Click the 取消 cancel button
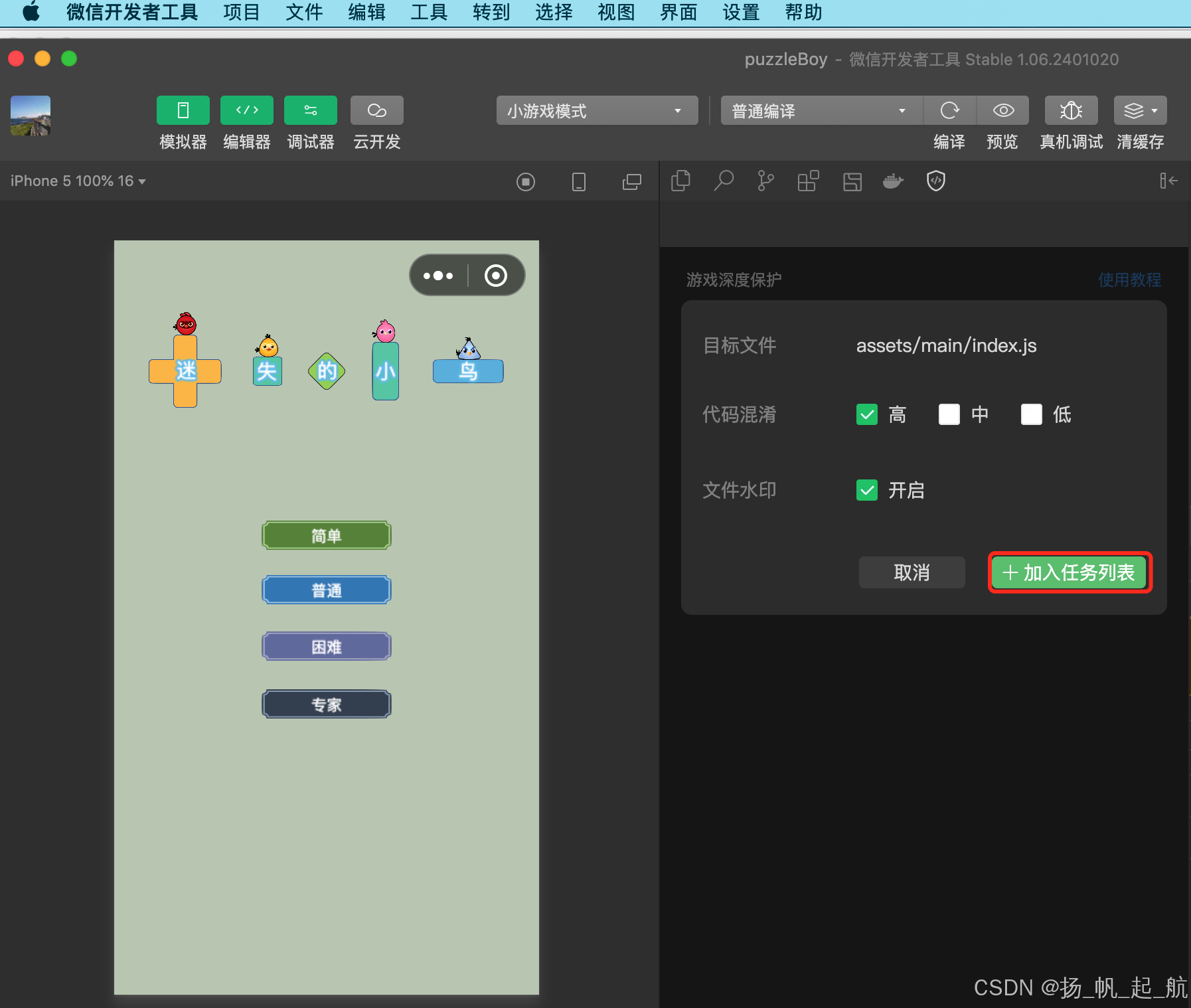 tap(912, 572)
